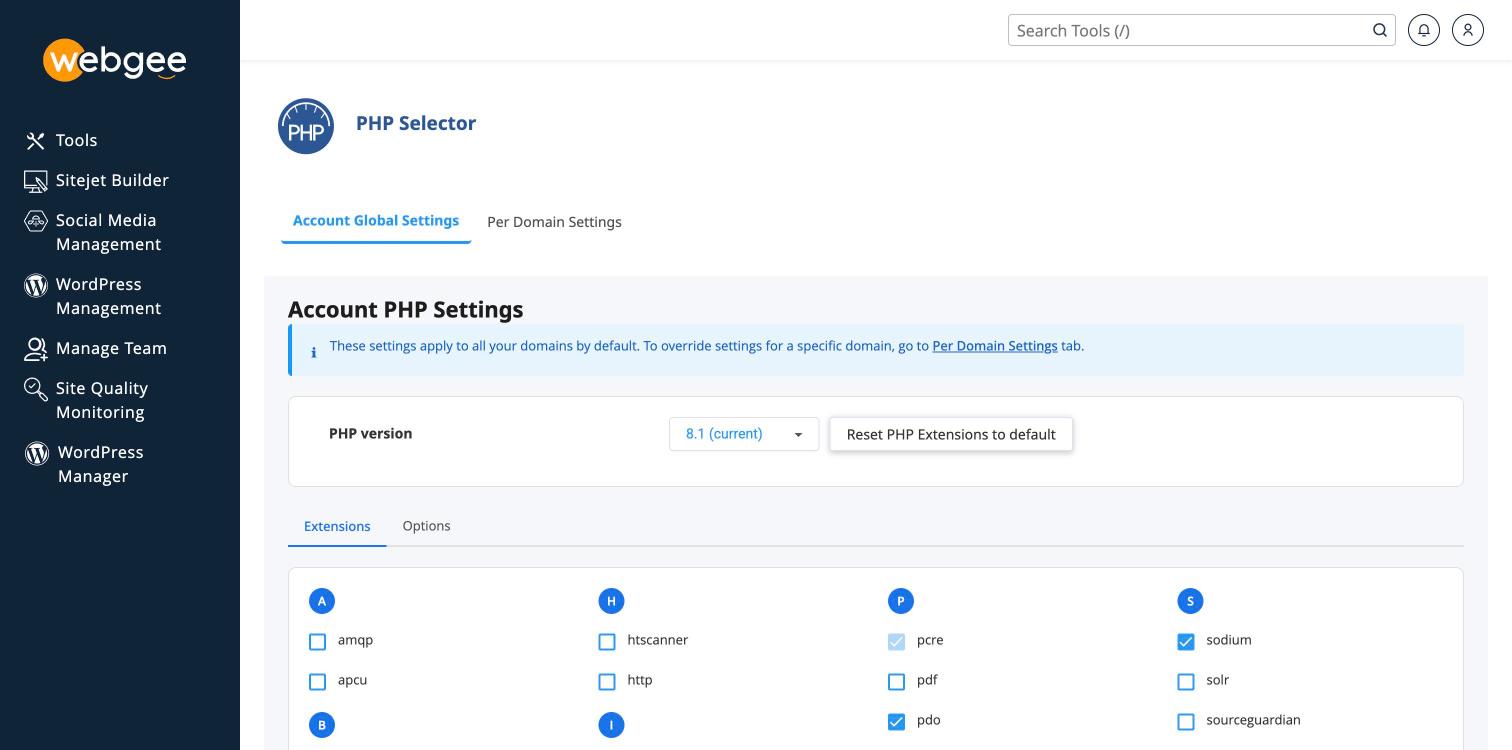This screenshot has width=1512, height=750.
Task: Click the letter H group badge
Action: 611,601
